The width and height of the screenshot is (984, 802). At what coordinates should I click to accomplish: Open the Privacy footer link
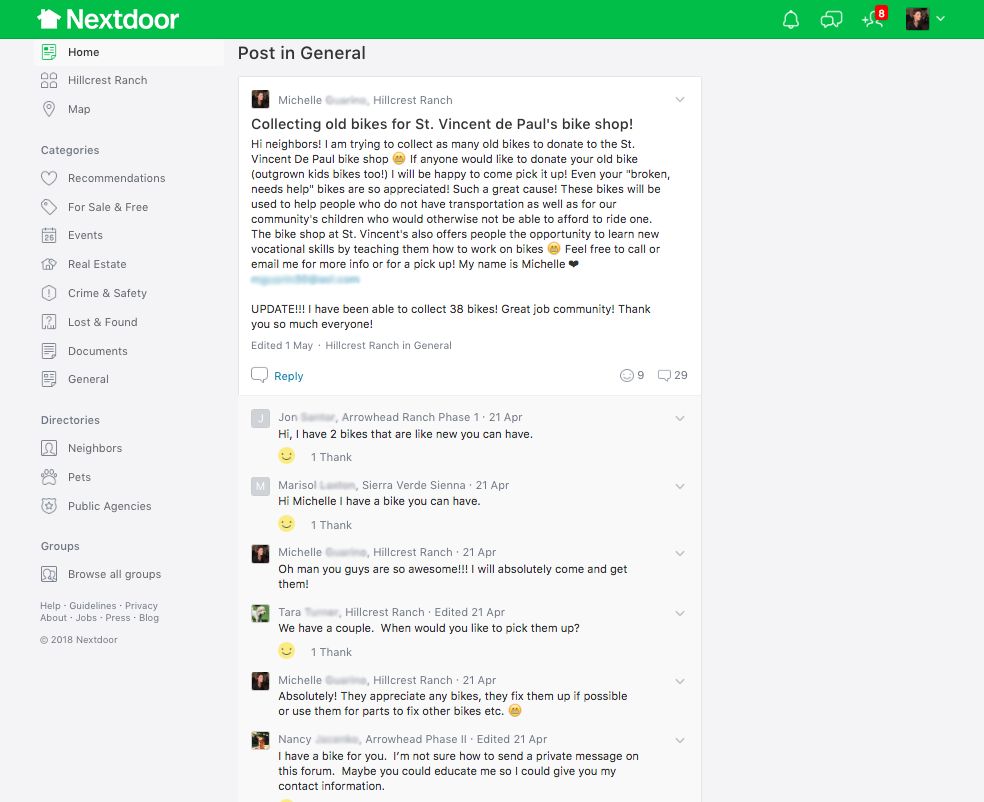[141, 606]
